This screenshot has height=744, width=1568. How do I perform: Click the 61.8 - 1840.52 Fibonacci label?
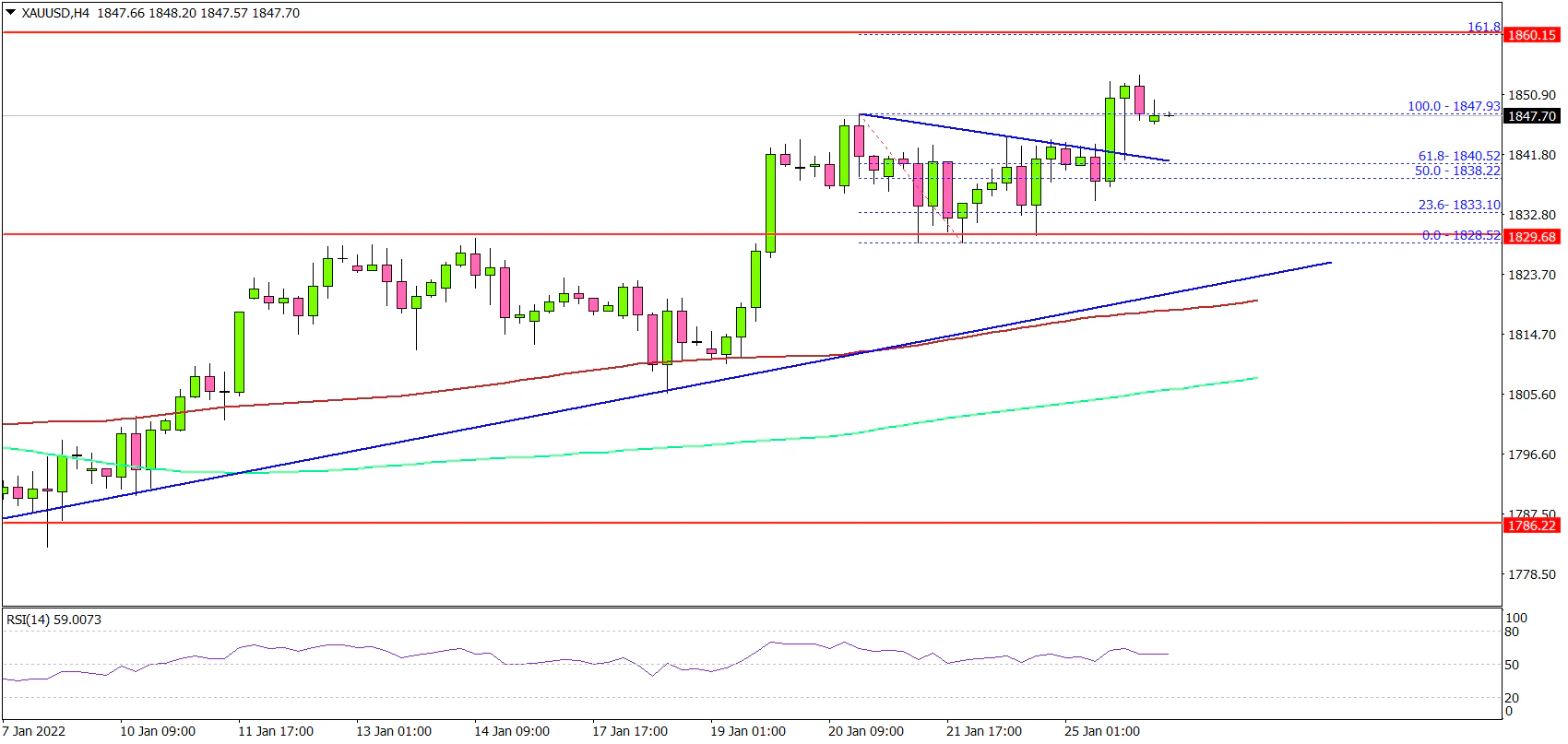(1459, 156)
